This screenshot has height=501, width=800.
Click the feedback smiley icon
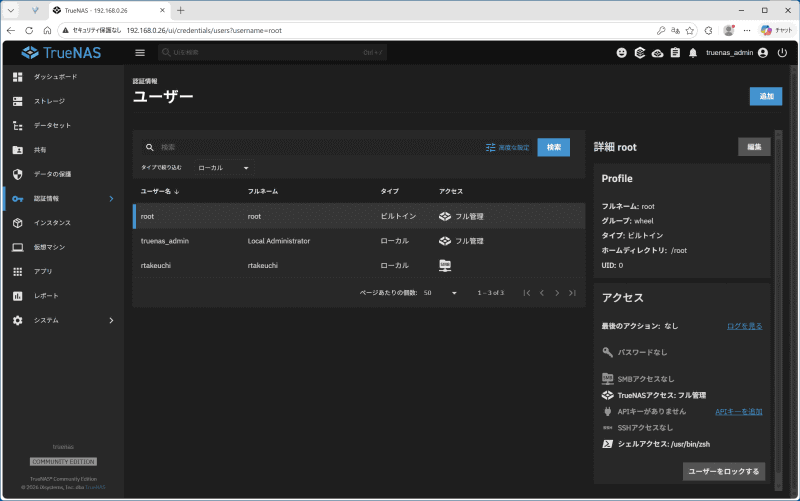pyautogui.click(x=621, y=53)
